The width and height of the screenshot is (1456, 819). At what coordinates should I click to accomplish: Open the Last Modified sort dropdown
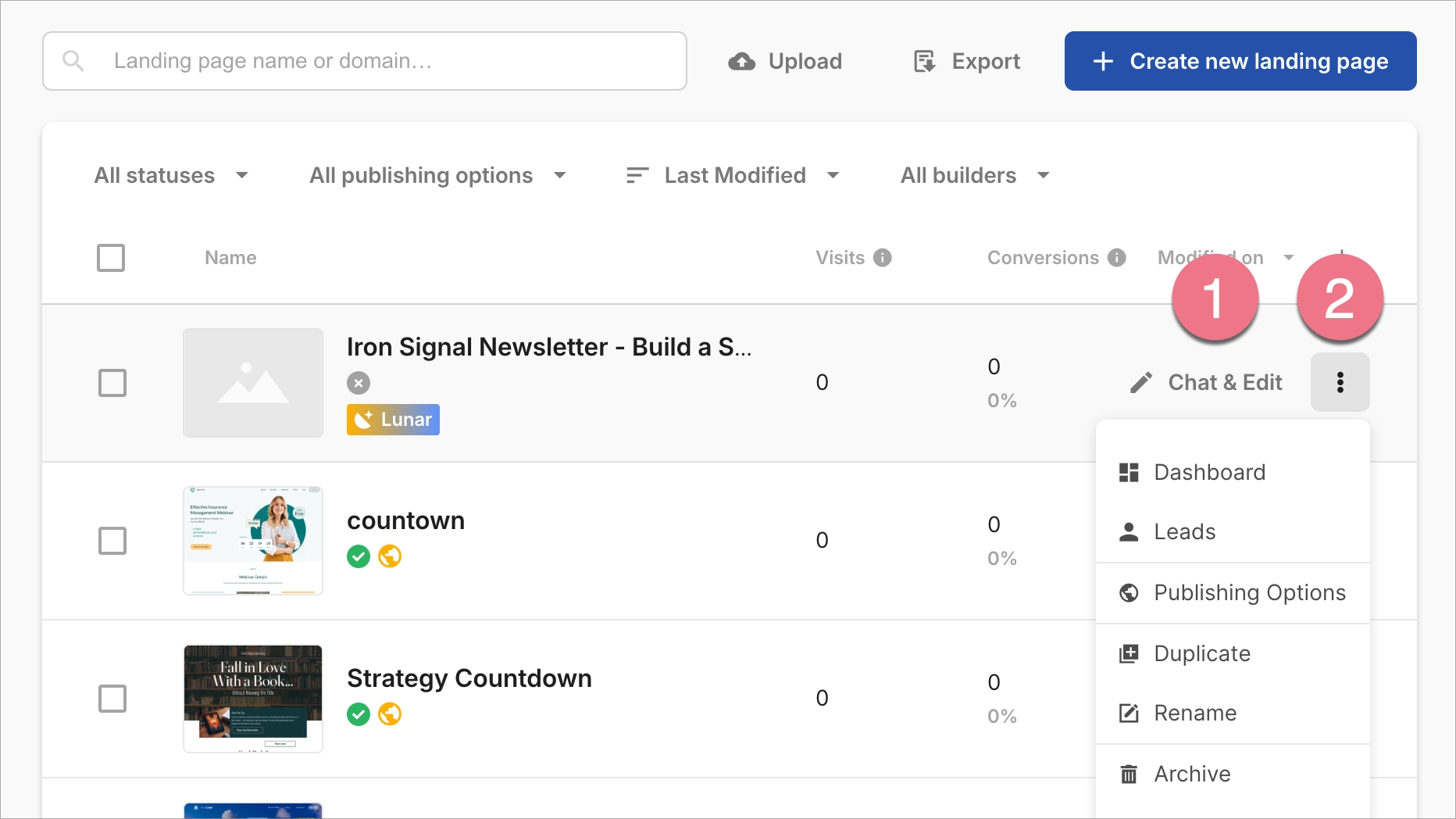point(733,175)
